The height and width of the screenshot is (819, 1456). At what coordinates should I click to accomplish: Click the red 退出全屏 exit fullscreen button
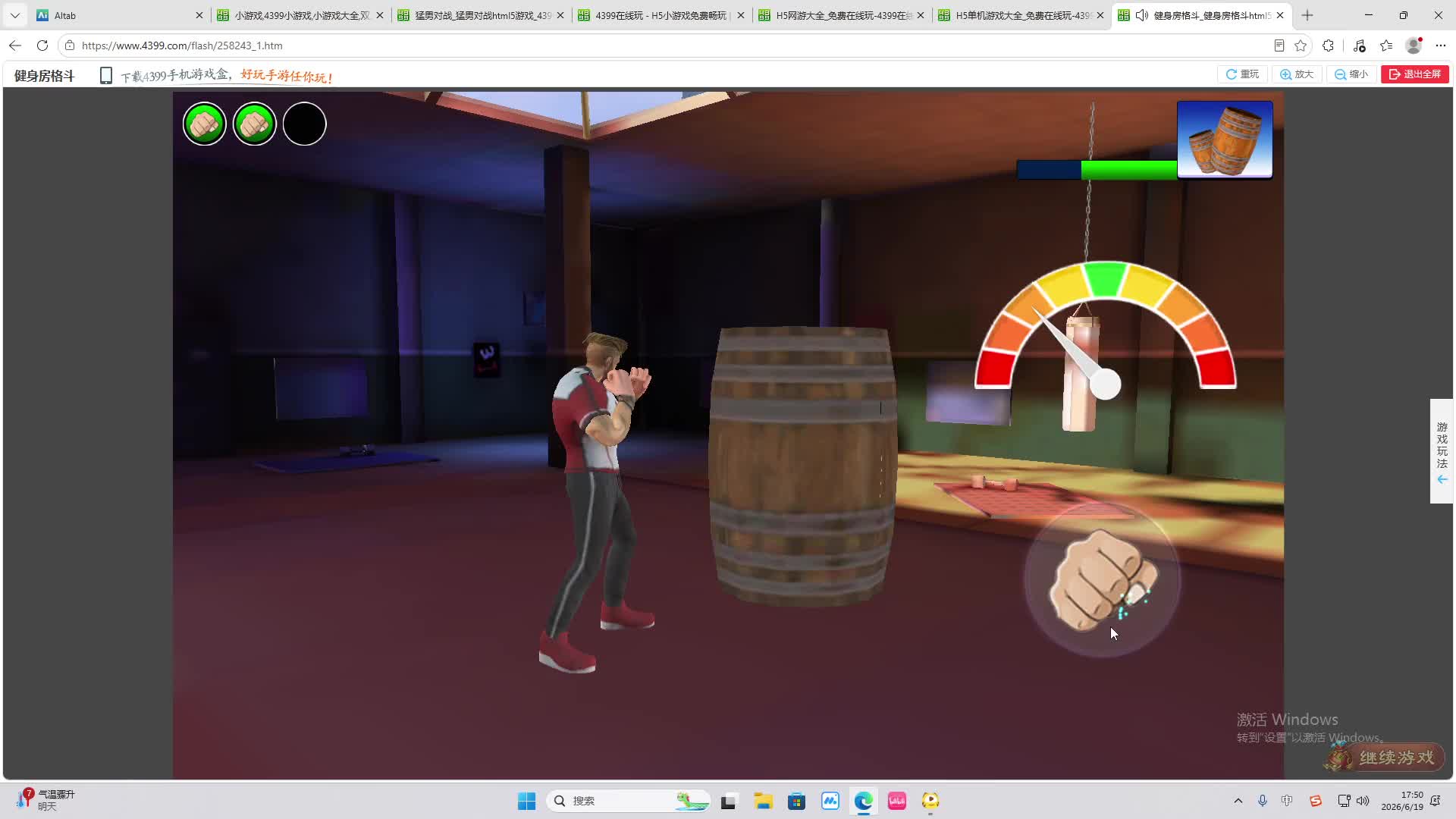(x=1415, y=74)
